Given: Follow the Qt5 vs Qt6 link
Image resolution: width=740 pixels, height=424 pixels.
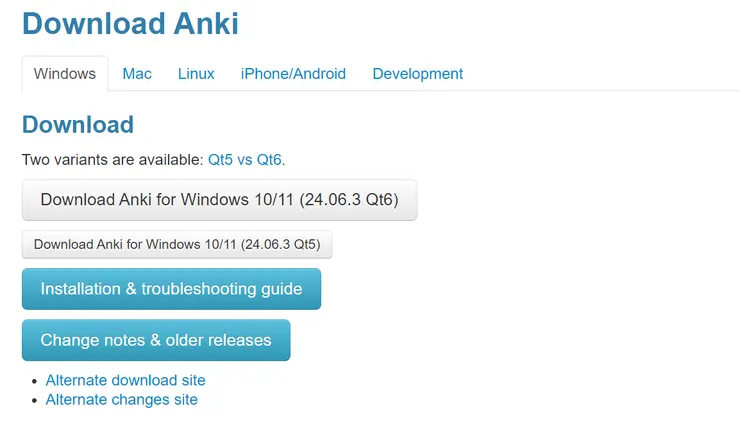Looking at the screenshot, I should click(x=245, y=159).
